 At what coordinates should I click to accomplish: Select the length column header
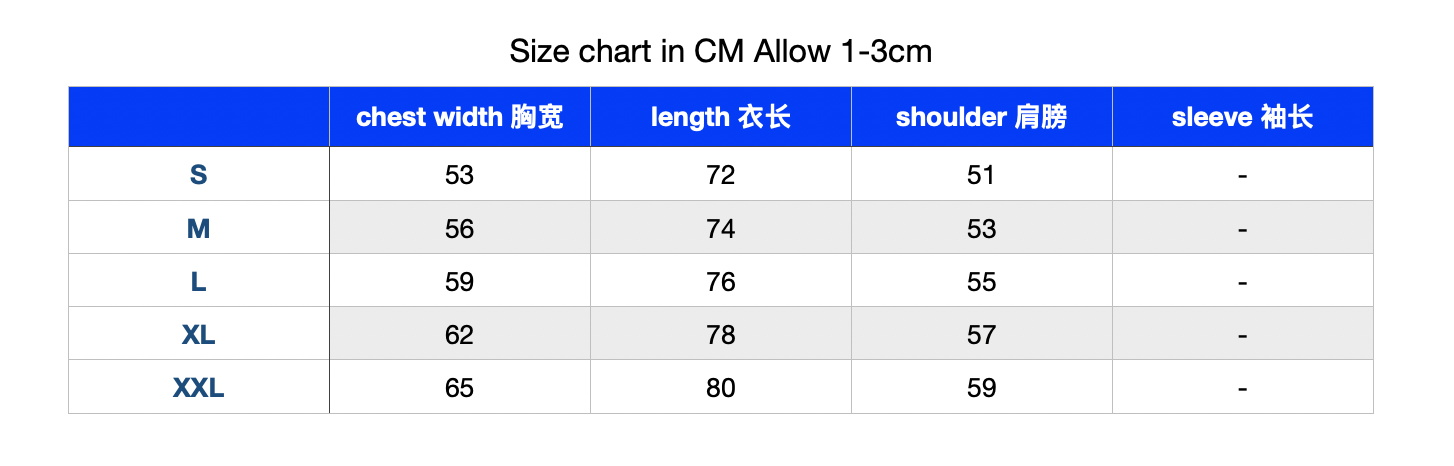[x=721, y=117]
